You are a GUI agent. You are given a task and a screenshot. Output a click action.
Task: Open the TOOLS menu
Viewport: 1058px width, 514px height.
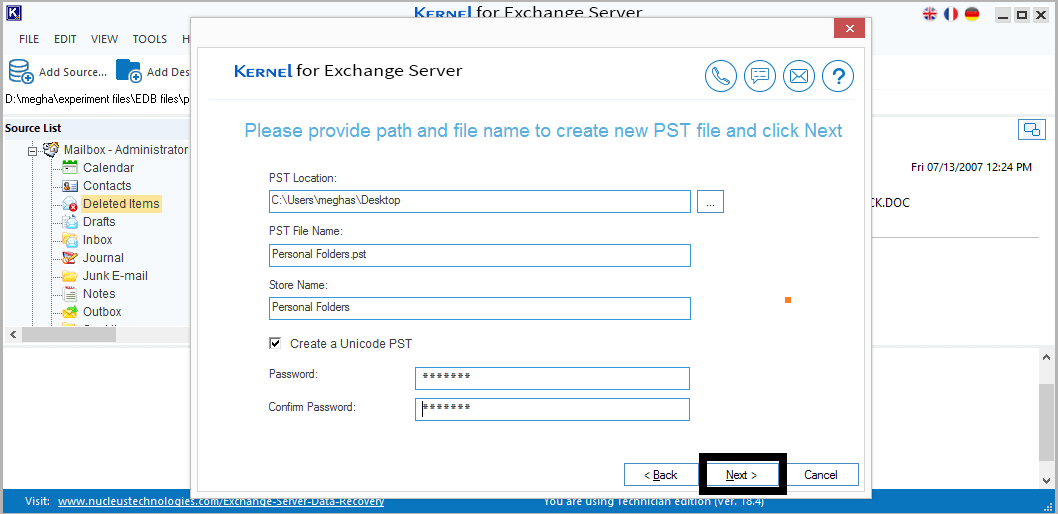150,39
